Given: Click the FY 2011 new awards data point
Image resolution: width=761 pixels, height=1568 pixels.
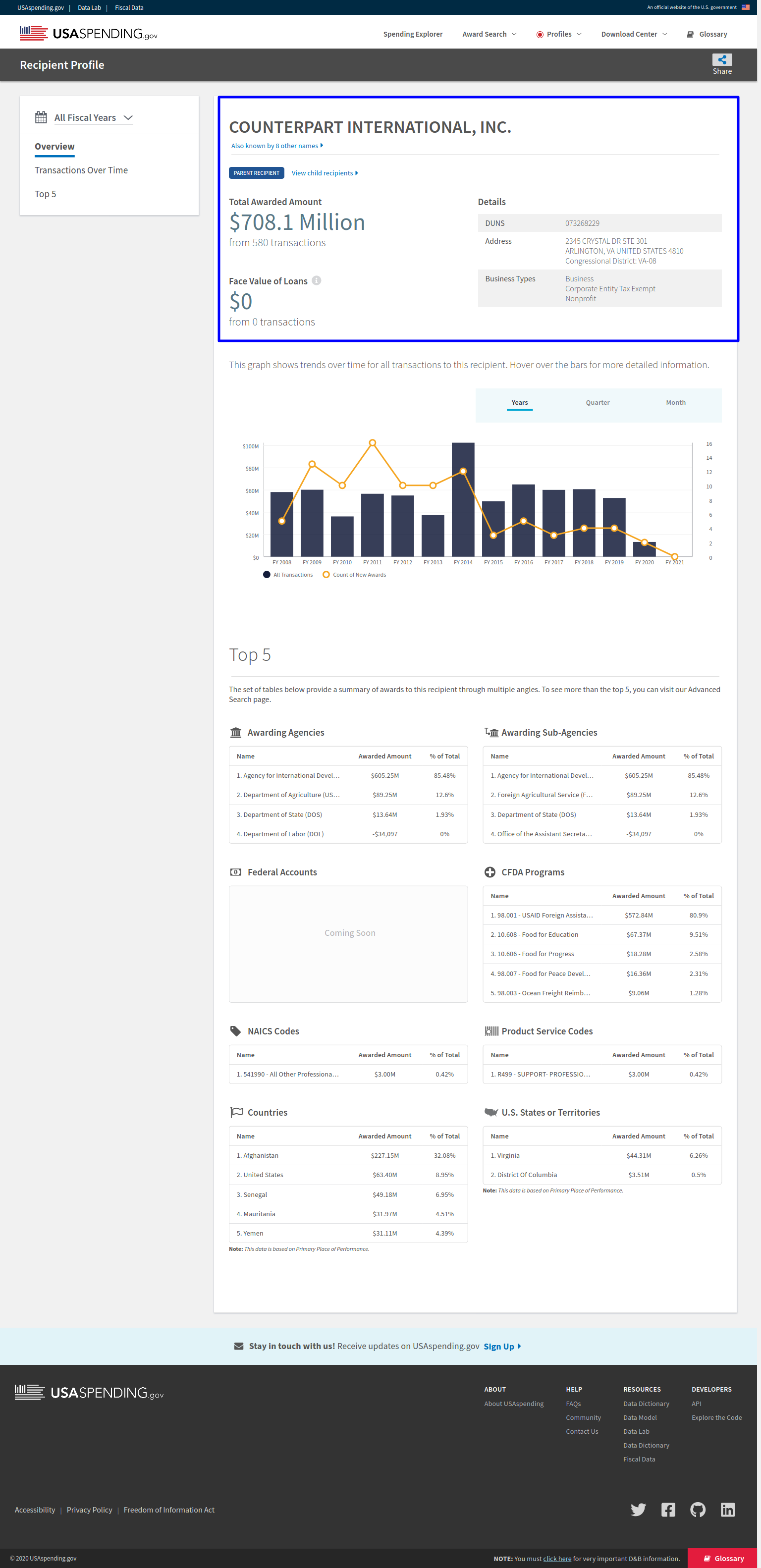Looking at the screenshot, I should click(372, 443).
